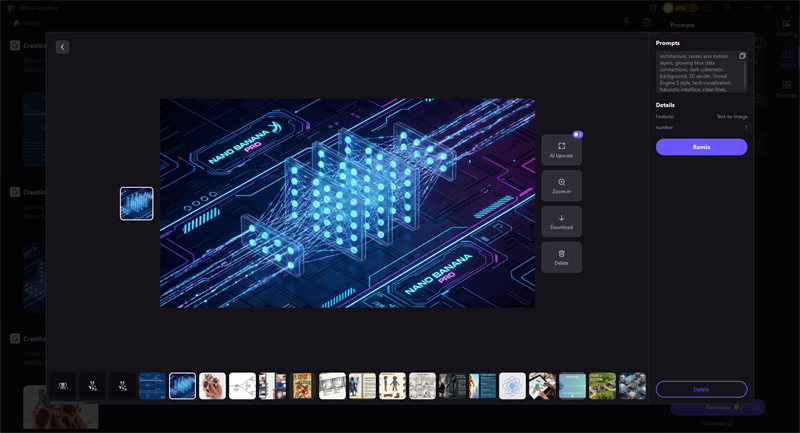Click the trash icon in background toolbar
The width and height of the screenshot is (800, 433).
click(x=647, y=22)
